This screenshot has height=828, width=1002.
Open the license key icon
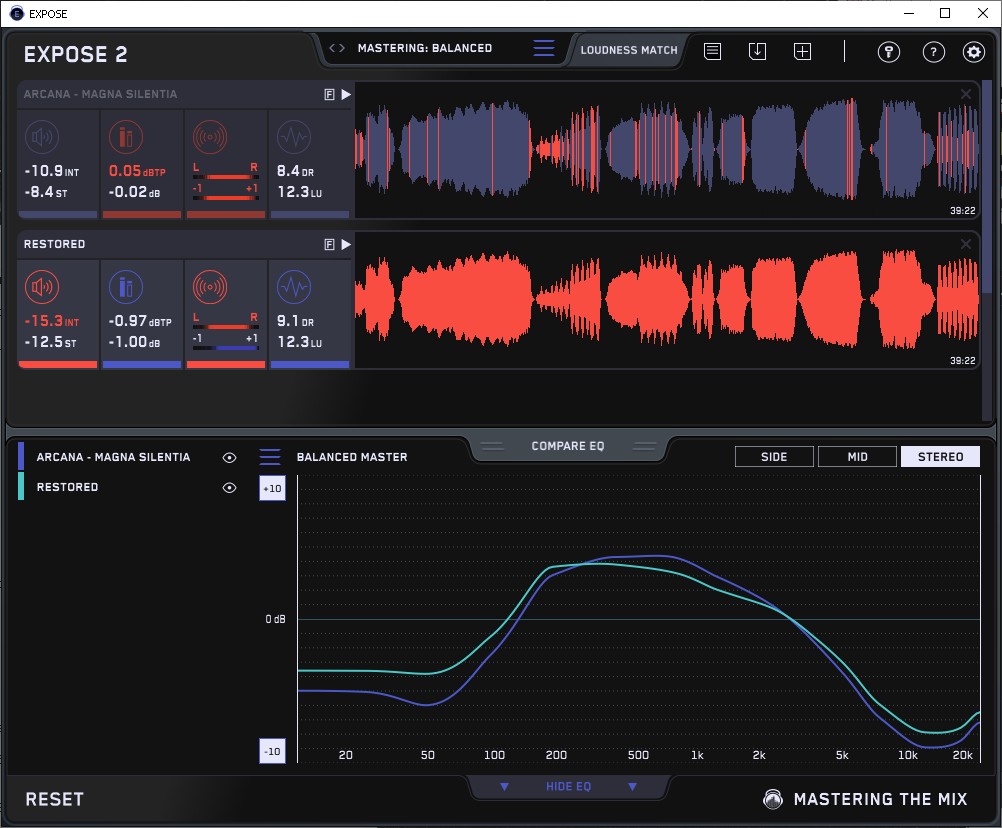pyautogui.click(x=889, y=52)
